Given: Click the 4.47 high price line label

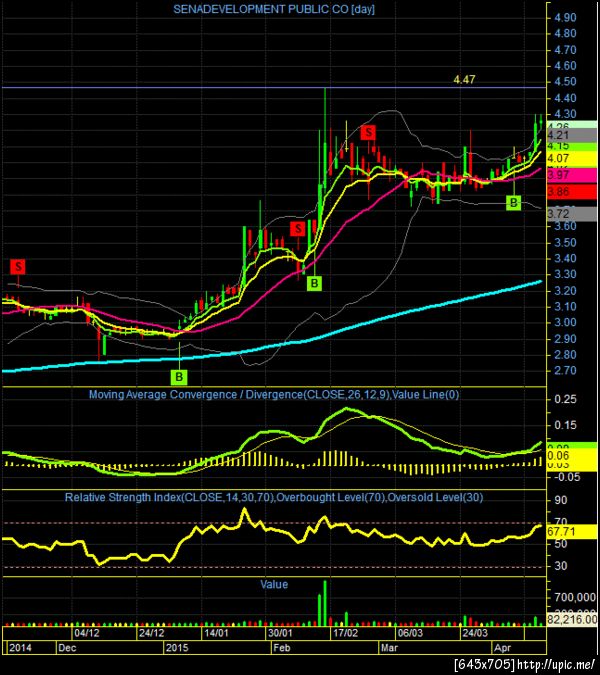Looking at the screenshot, I should (464, 79).
